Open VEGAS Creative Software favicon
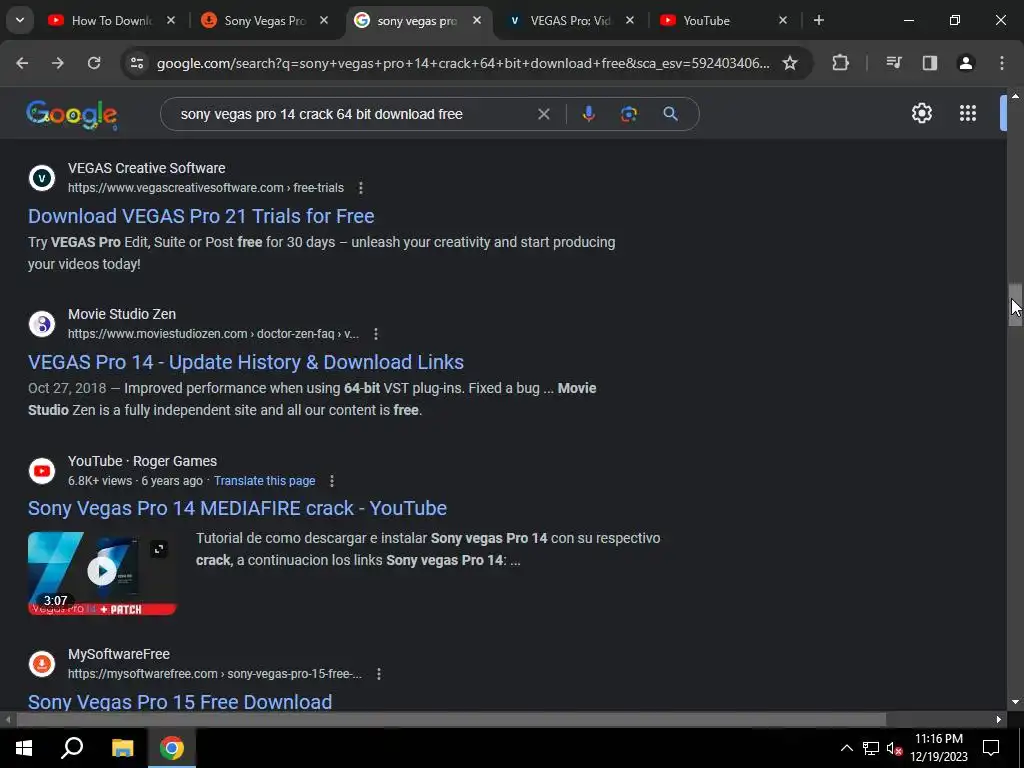This screenshot has height=768, width=1024. [x=42, y=178]
